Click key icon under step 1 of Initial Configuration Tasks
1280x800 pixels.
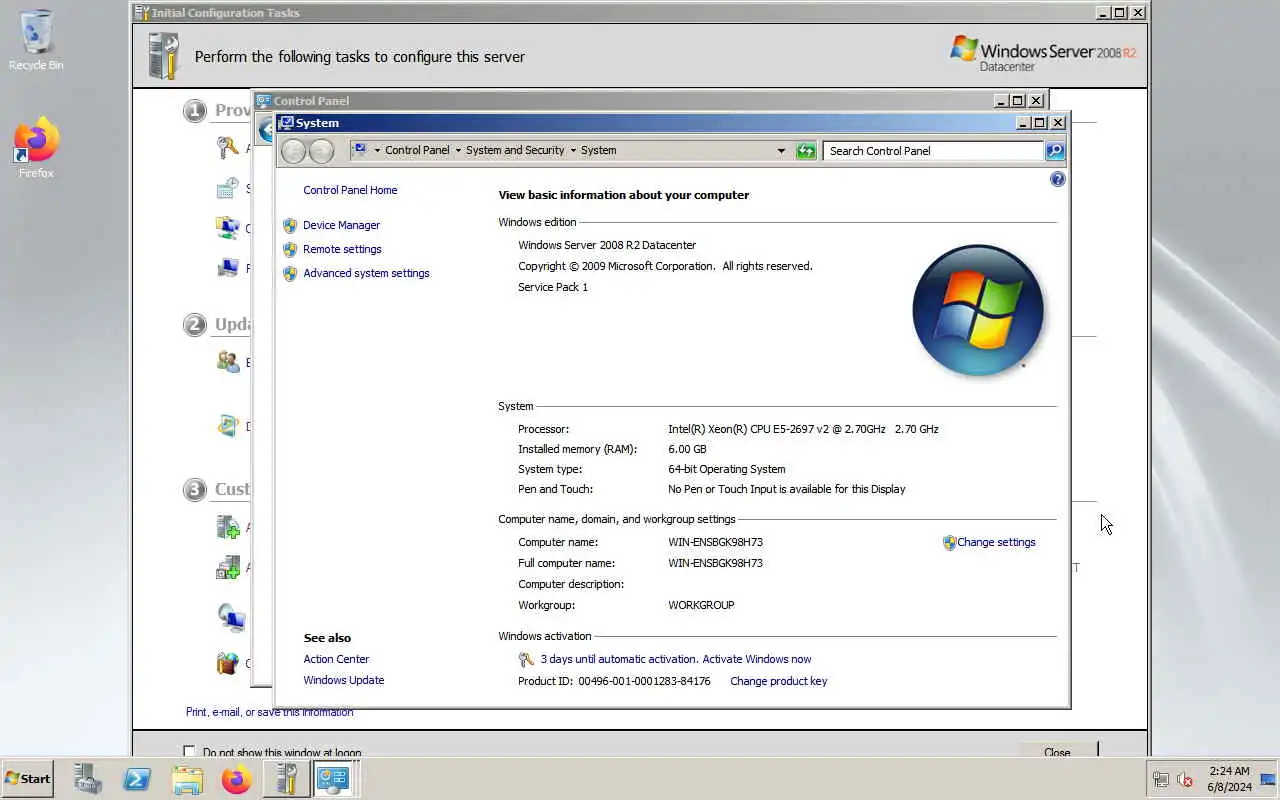pyautogui.click(x=228, y=148)
